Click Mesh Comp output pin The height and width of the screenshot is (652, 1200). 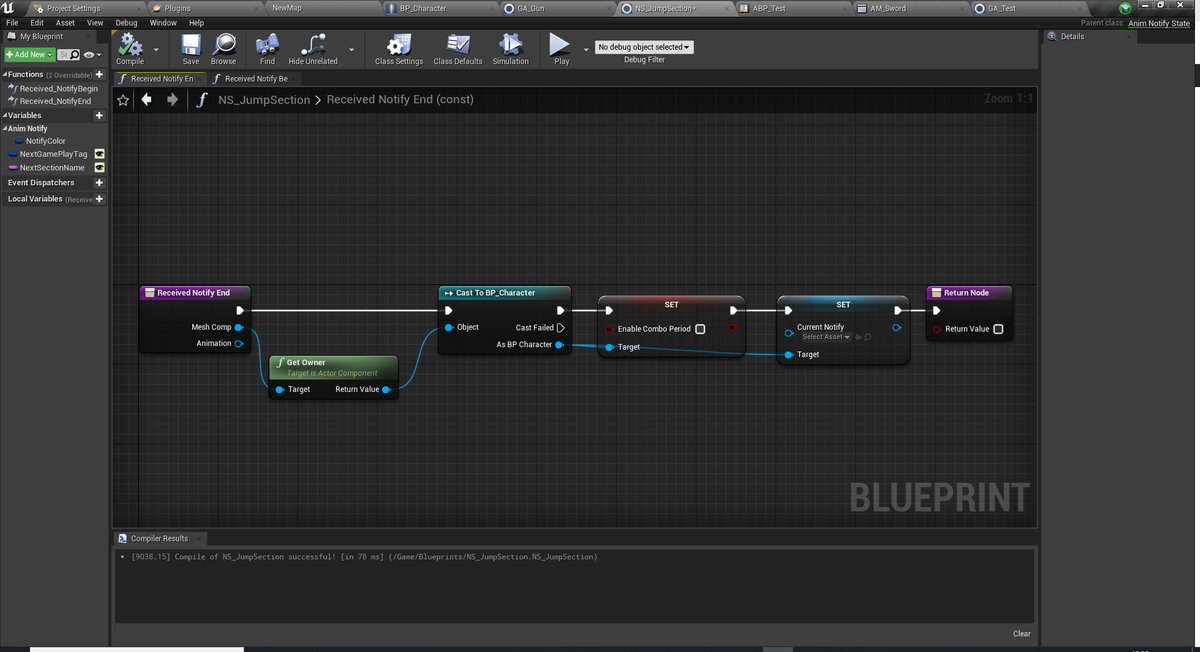pyautogui.click(x=239, y=327)
